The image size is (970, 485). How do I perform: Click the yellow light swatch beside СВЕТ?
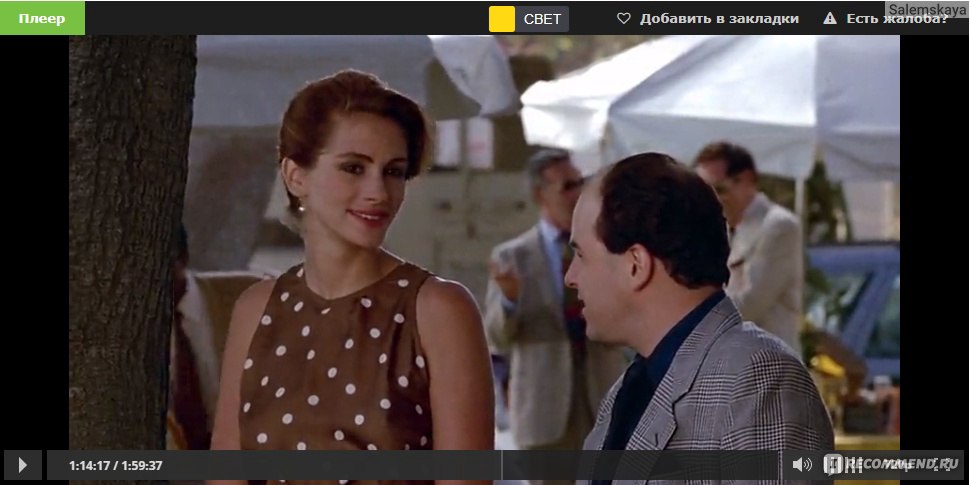click(x=502, y=19)
